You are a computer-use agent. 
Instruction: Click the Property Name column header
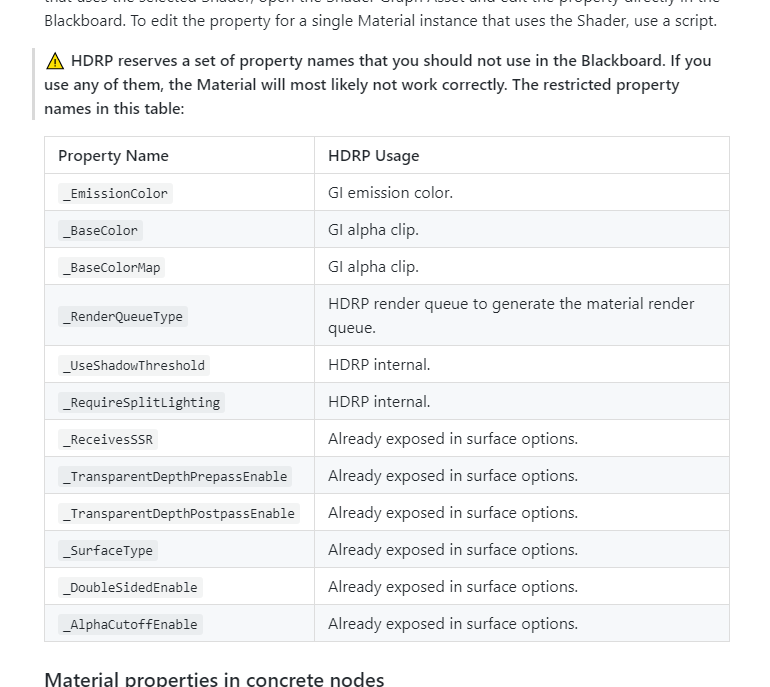(x=113, y=155)
